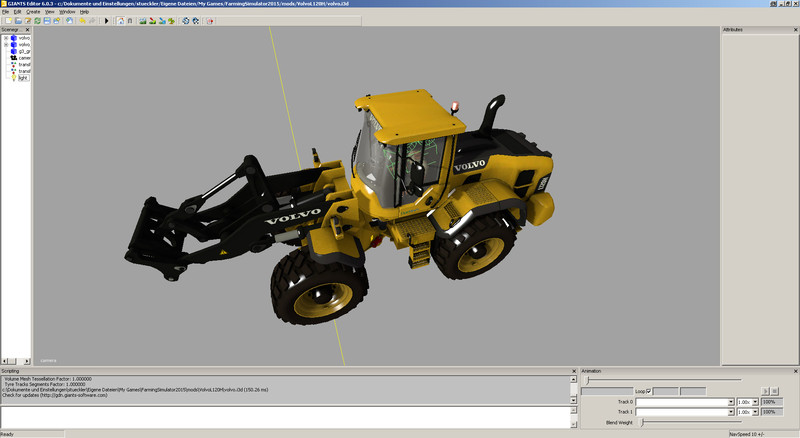Click the camera icon in the scenegraph
The image size is (800, 438).
(x=14, y=58)
